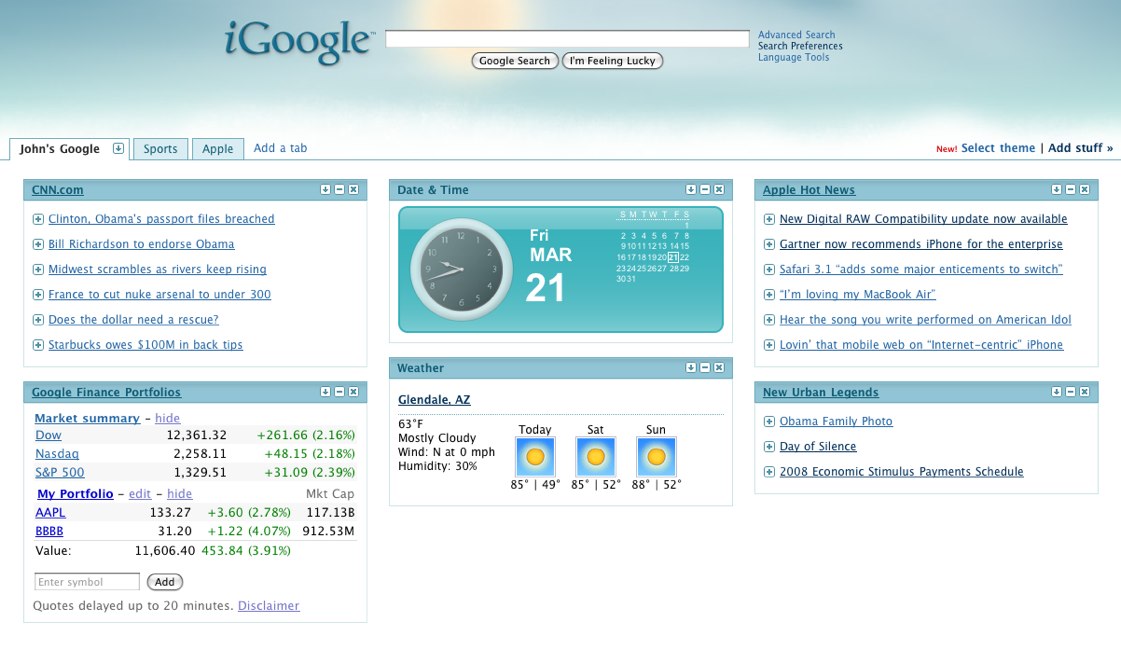Close the Date & Time gadget
Screen dimensions: 1121x650
tap(718, 189)
